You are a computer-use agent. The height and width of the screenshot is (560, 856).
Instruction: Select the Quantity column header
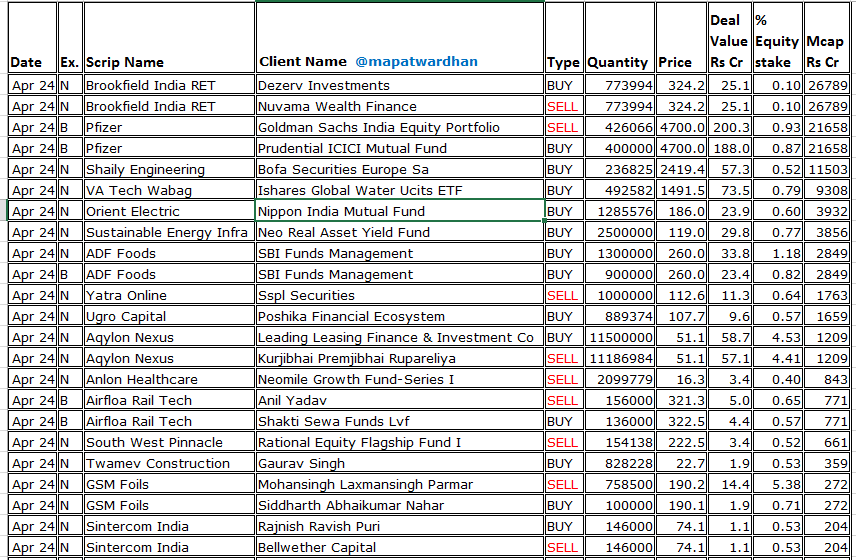(x=620, y=38)
